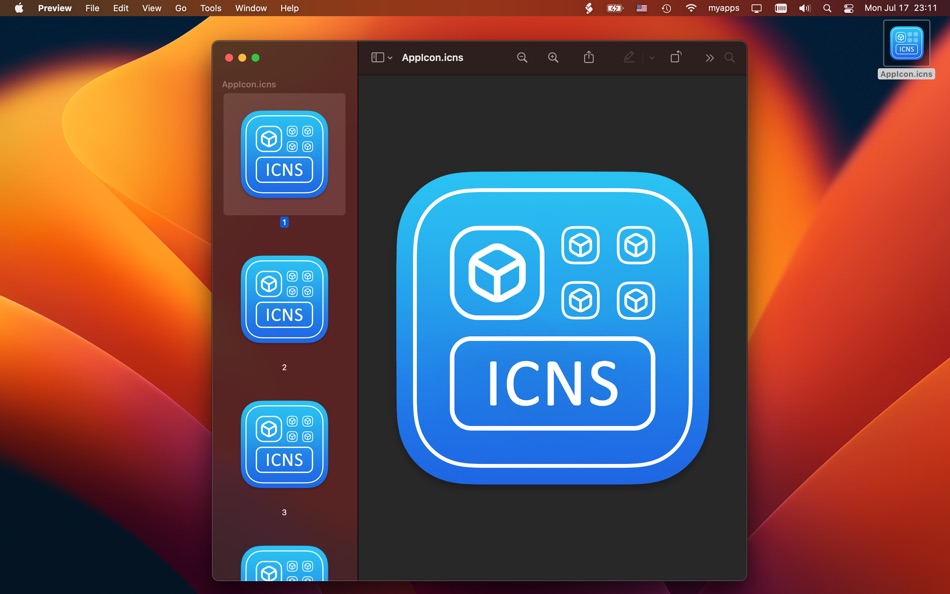Close the Preview window with red button
Viewport: 950px width, 594px height.
pos(229,58)
